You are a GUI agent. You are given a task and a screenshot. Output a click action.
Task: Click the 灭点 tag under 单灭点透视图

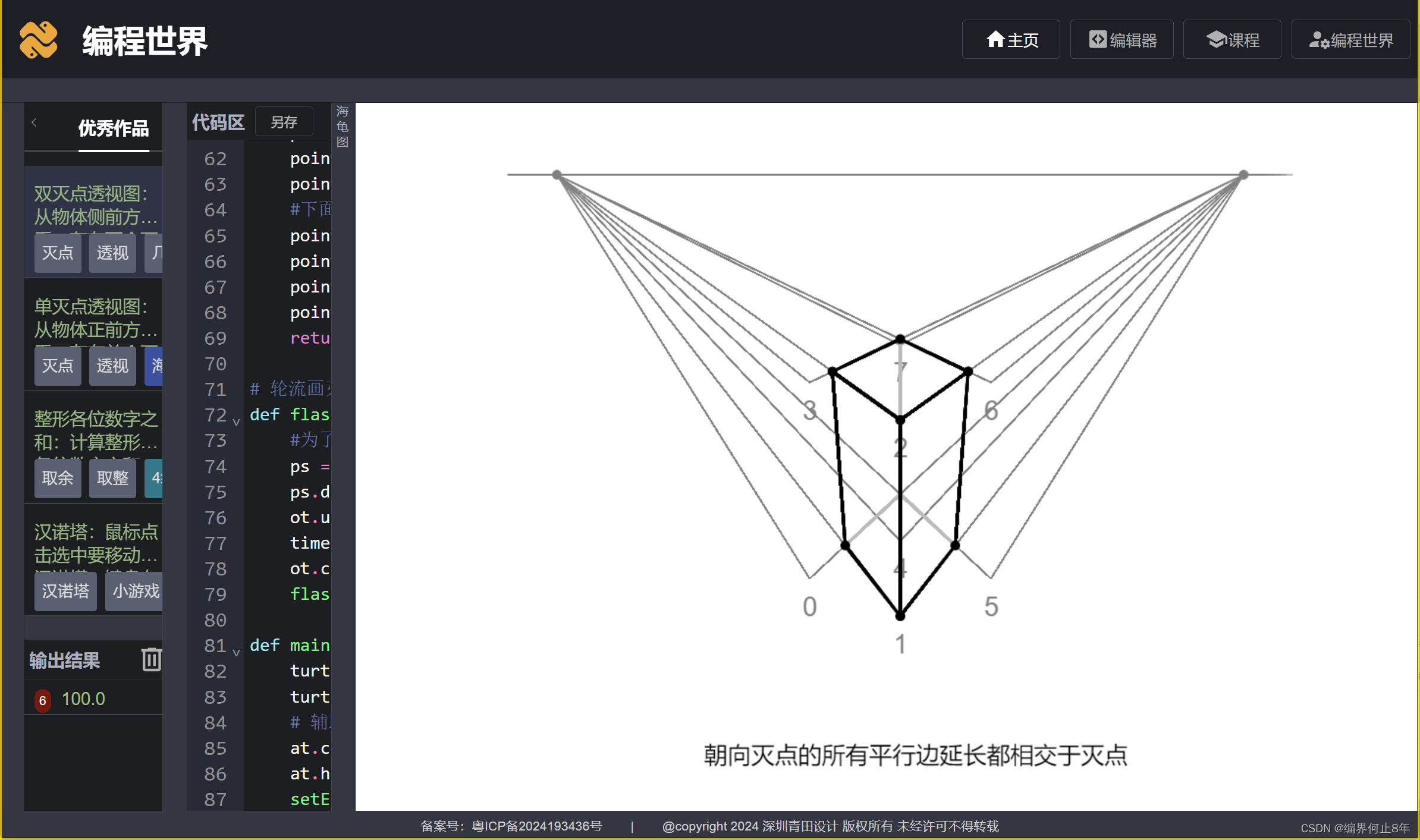pyautogui.click(x=58, y=366)
